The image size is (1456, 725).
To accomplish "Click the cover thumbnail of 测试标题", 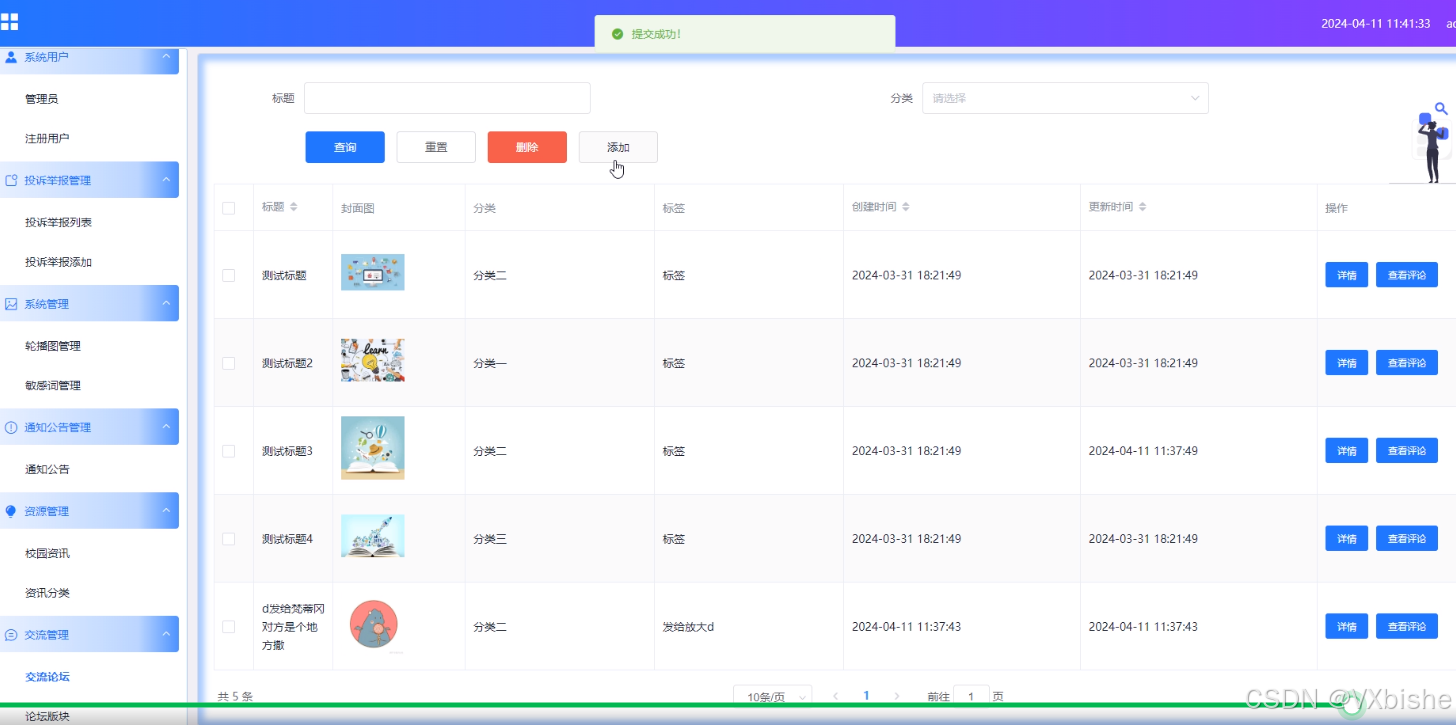I will point(373,272).
